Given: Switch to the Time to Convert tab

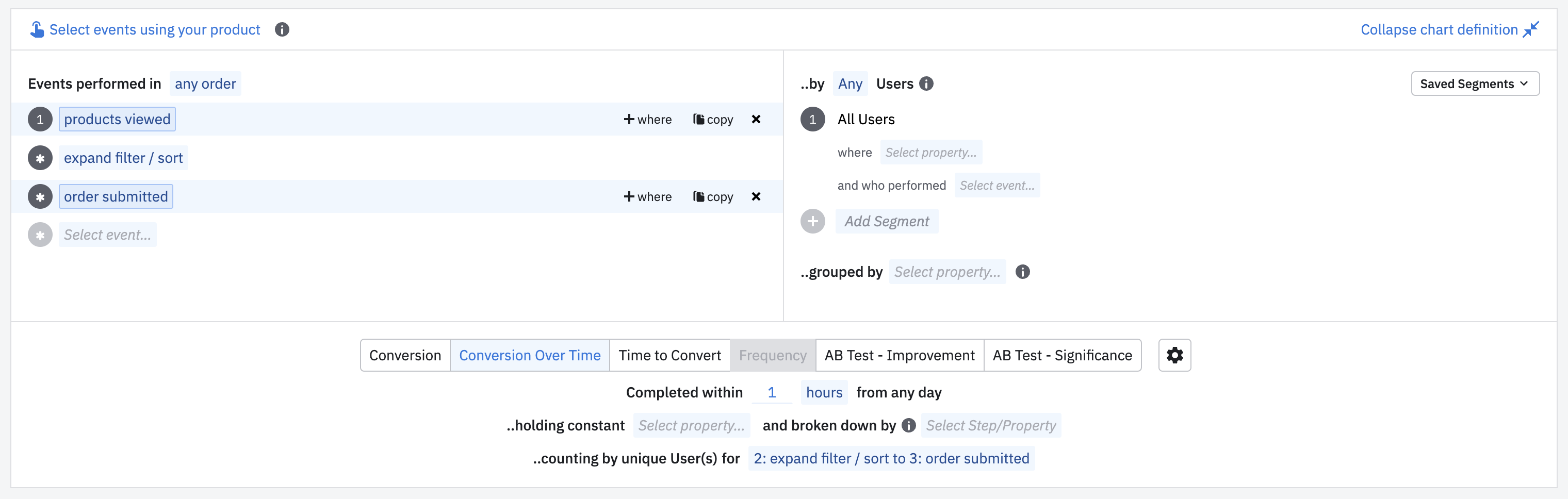Looking at the screenshot, I should point(669,355).
